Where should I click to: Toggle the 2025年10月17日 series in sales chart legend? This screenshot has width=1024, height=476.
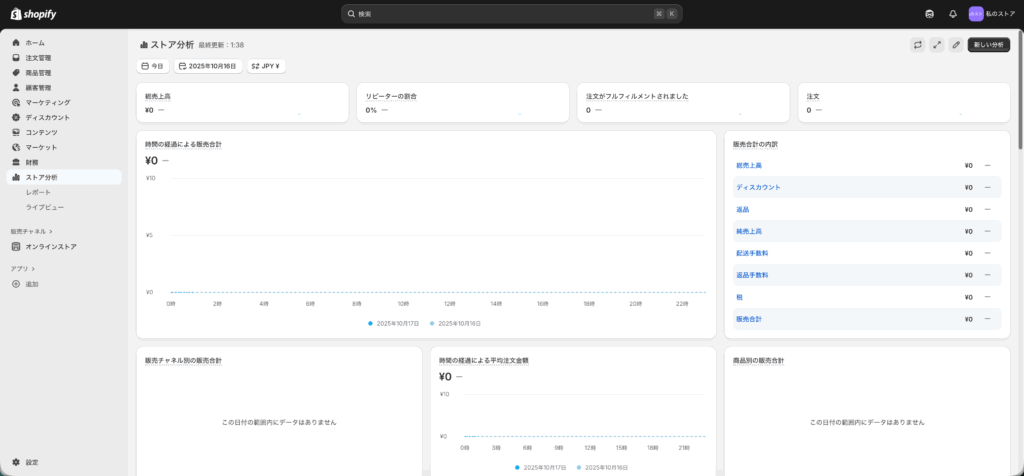point(394,324)
